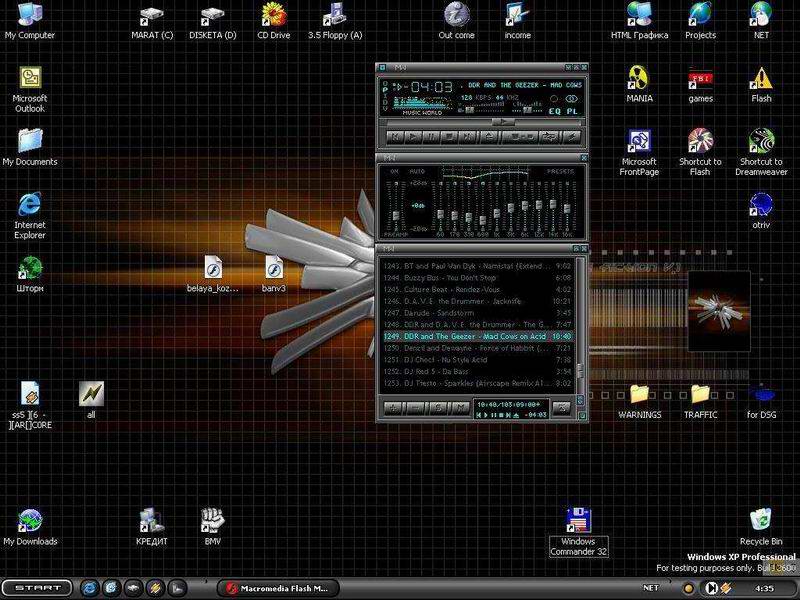Select the HTML Графика desktop icon
The image size is (800, 600).
(x=639, y=21)
